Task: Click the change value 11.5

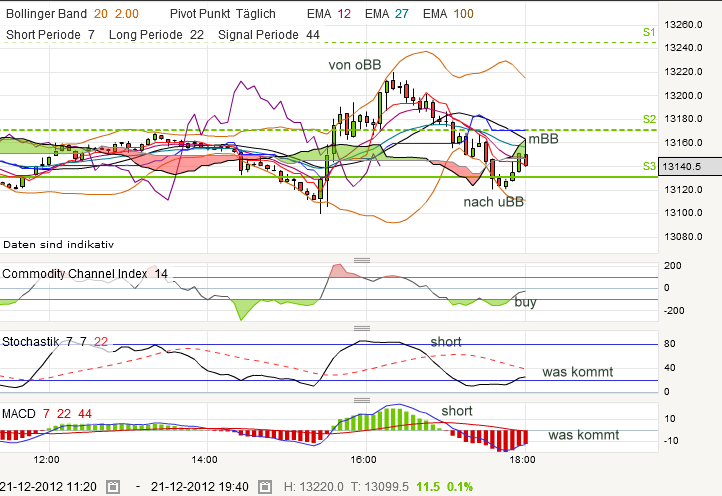Action: pos(428,487)
